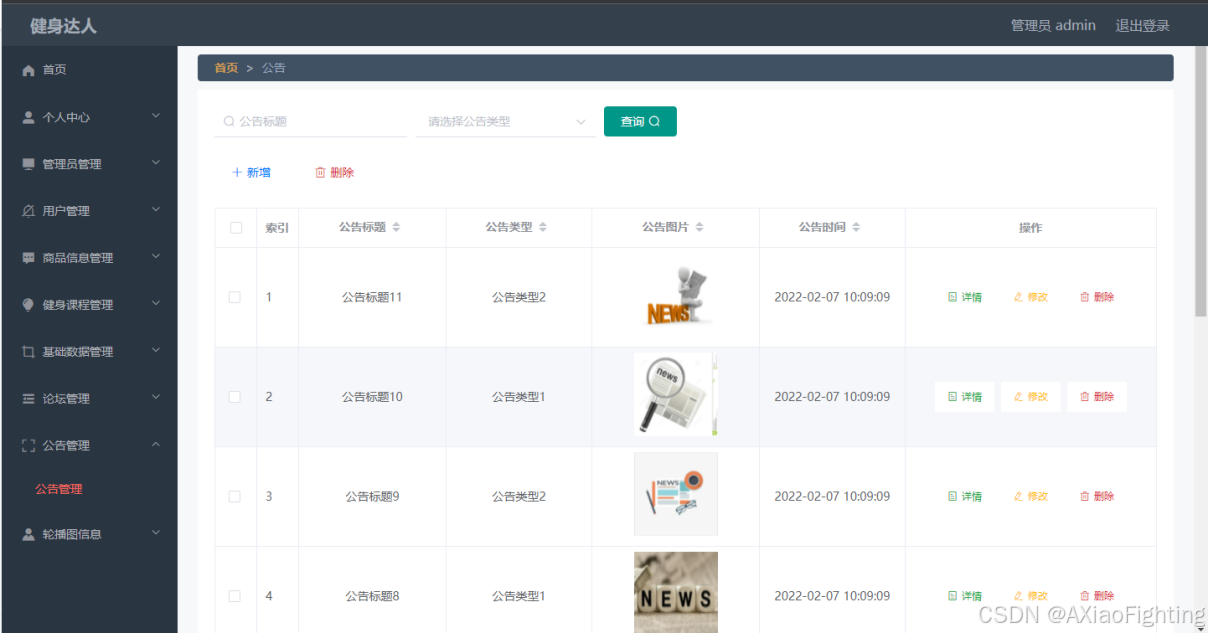This screenshot has width=1209, height=634.
Task: Click 详情 icon in 公告标题11 row
Action: 953,298
